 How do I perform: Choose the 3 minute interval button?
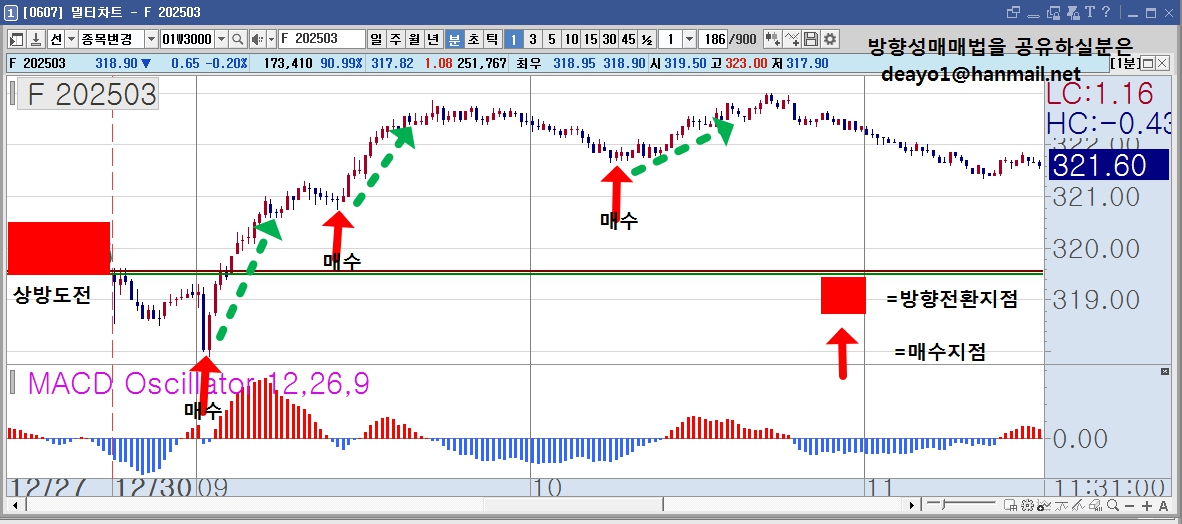click(532, 39)
